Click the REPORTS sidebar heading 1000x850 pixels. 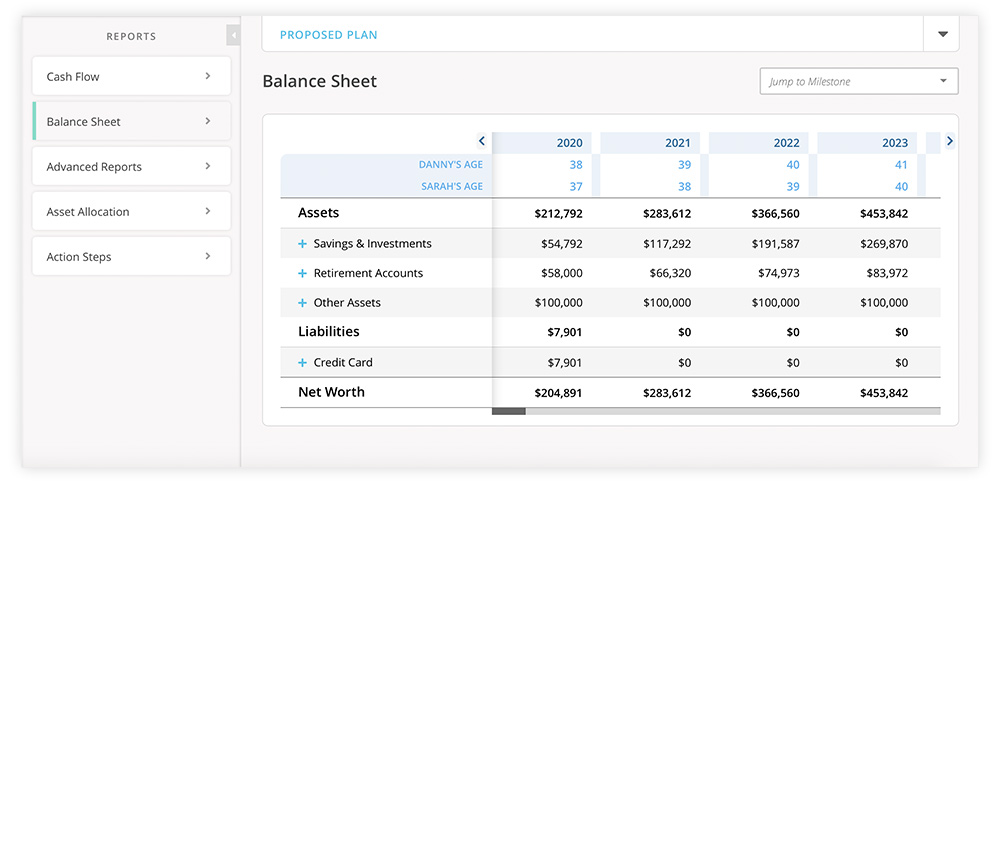[x=131, y=36]
